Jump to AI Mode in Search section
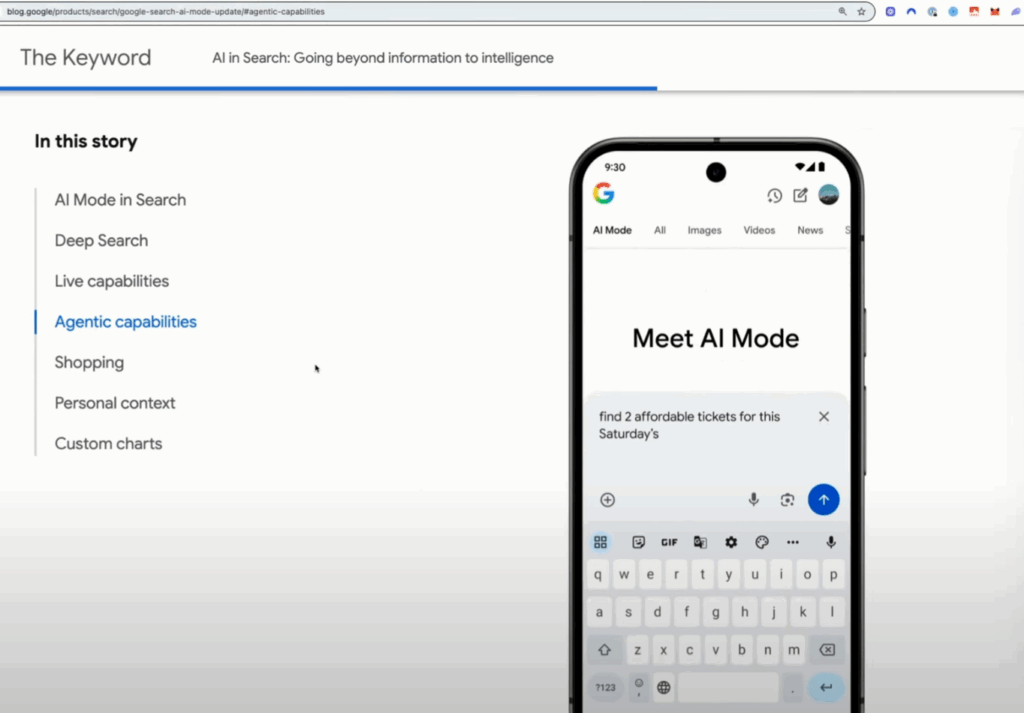The width and height of the screenshot is (1024, 713). (x=120, y=200)
